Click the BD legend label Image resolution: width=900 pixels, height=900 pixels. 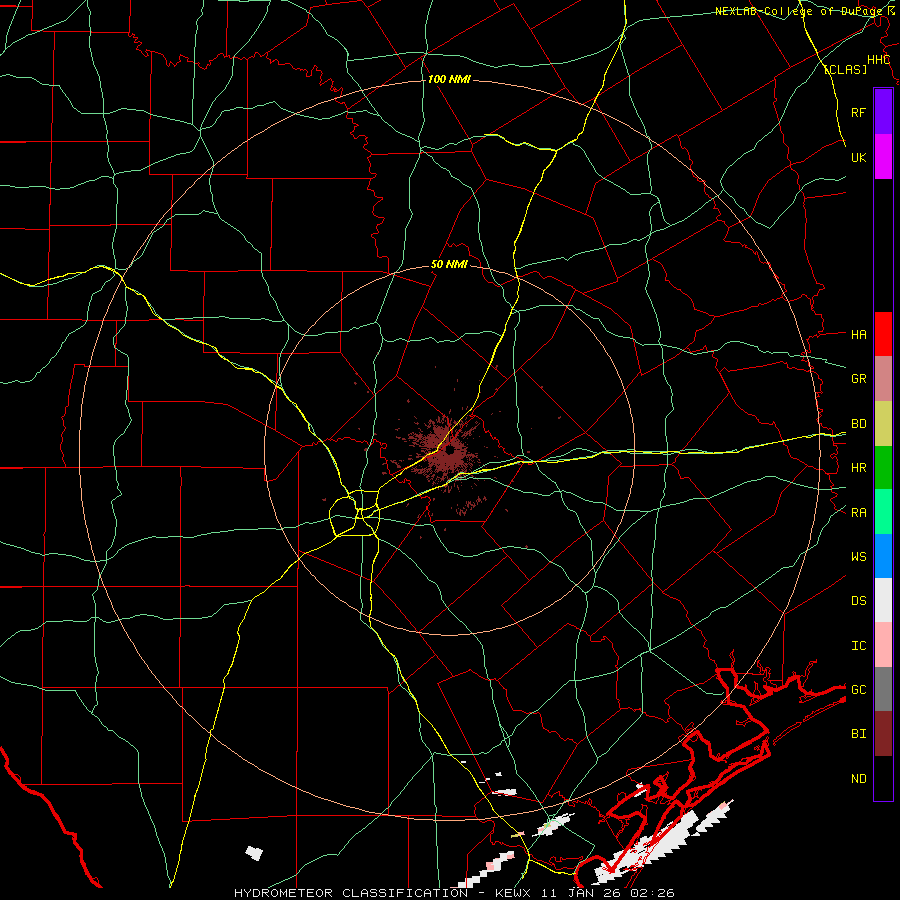tap(858, 424)
